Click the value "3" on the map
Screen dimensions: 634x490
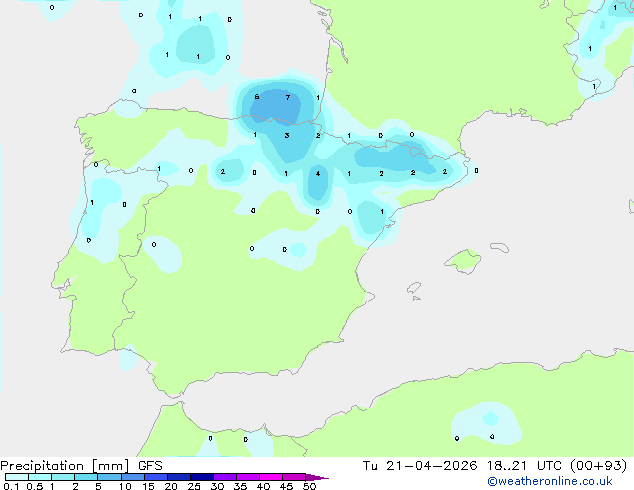(x=287, y=135)
